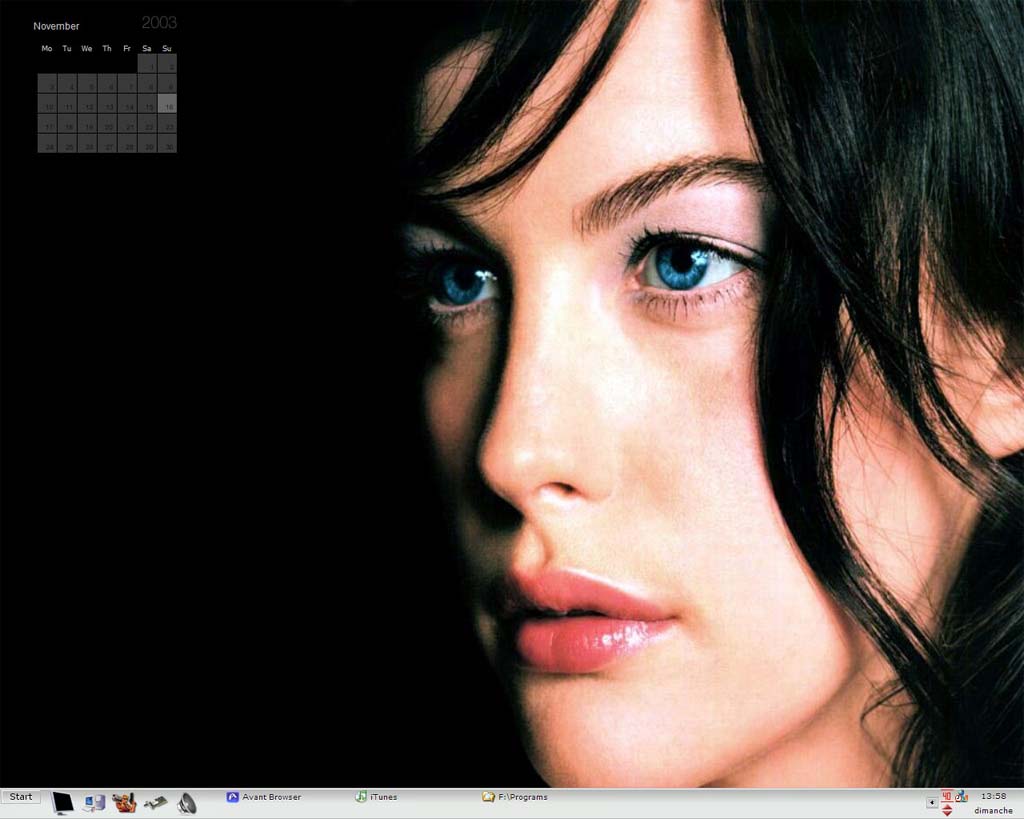Image resolution: width=1024 pixels, height=819 pixels.
Task: Click the red 40 tray indicator
Action: tap(946, 796)
